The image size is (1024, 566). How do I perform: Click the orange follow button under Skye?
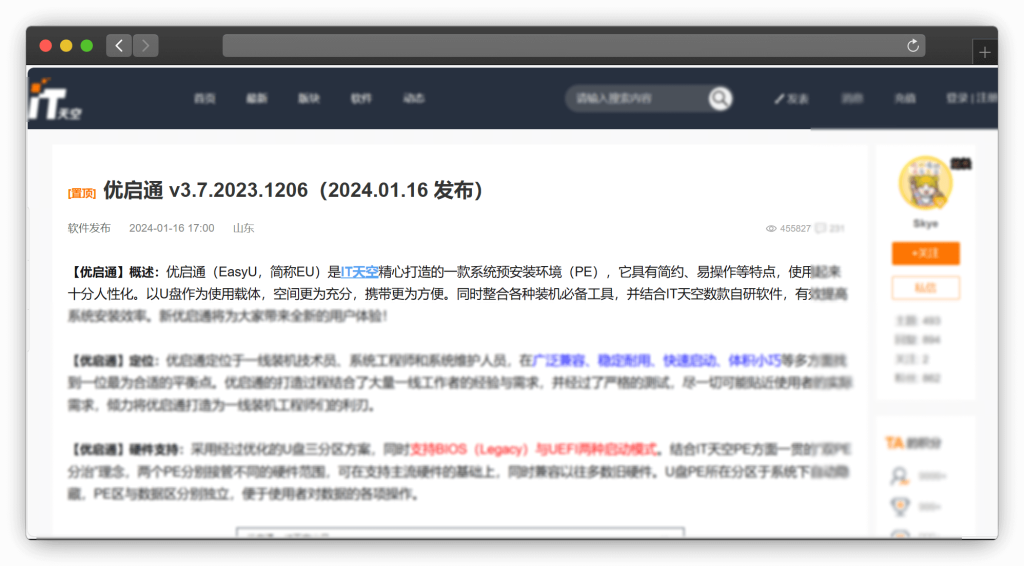coord(925,253)
